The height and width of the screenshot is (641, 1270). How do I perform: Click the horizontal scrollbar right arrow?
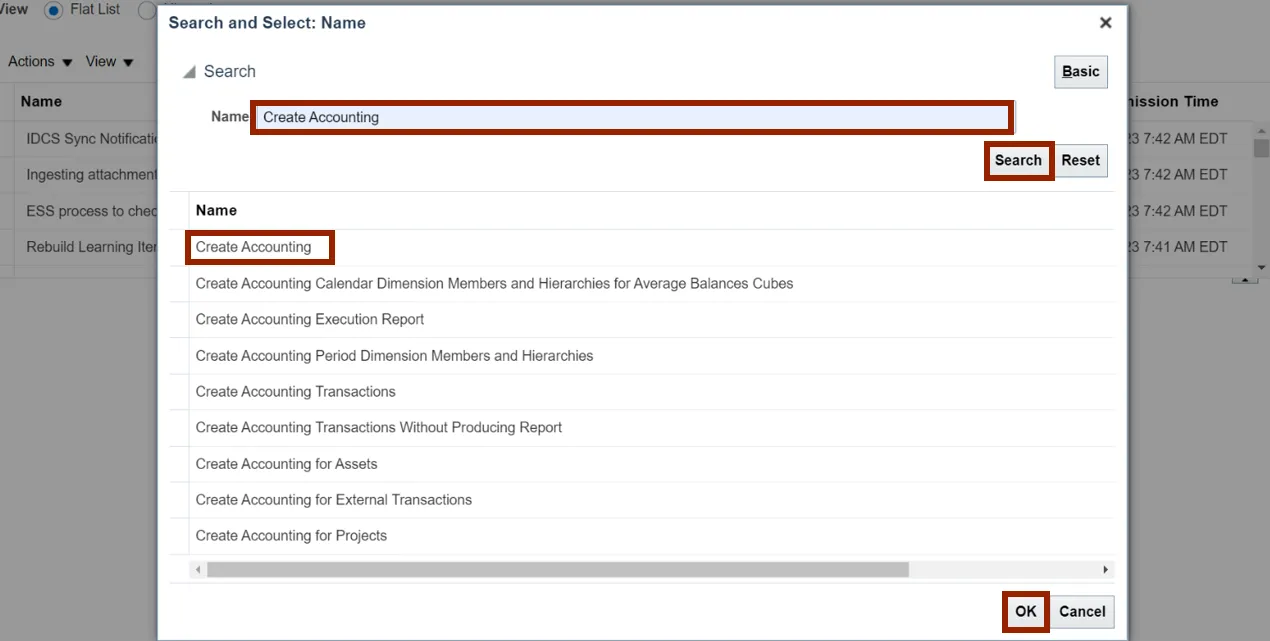tap(1105, 570)
